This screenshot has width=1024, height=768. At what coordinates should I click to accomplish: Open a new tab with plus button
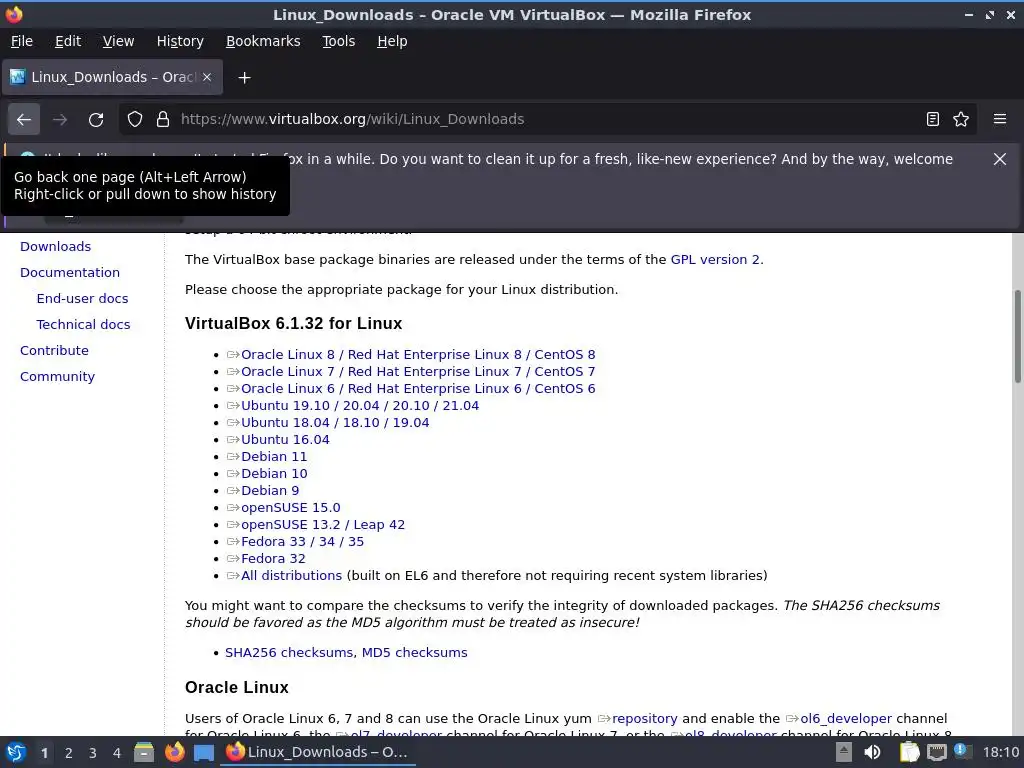244,78
